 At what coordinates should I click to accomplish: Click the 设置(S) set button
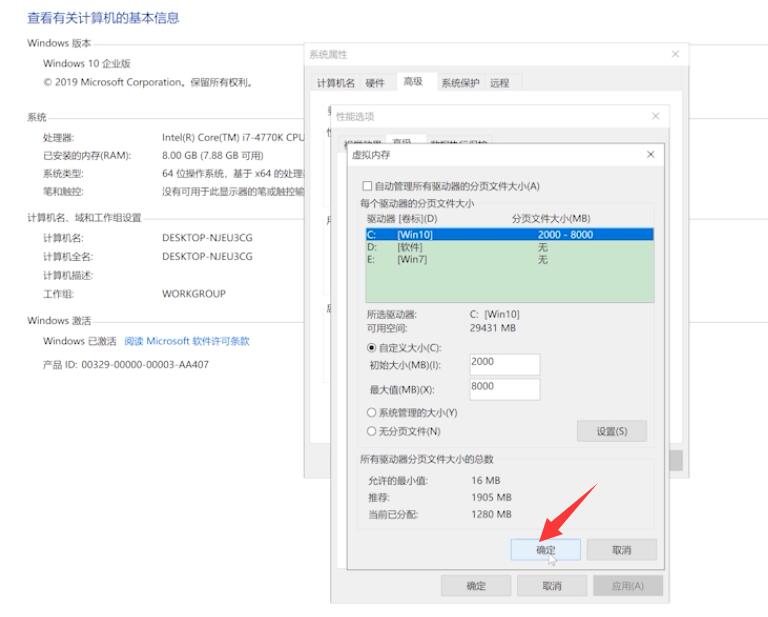tap(612, 431)
